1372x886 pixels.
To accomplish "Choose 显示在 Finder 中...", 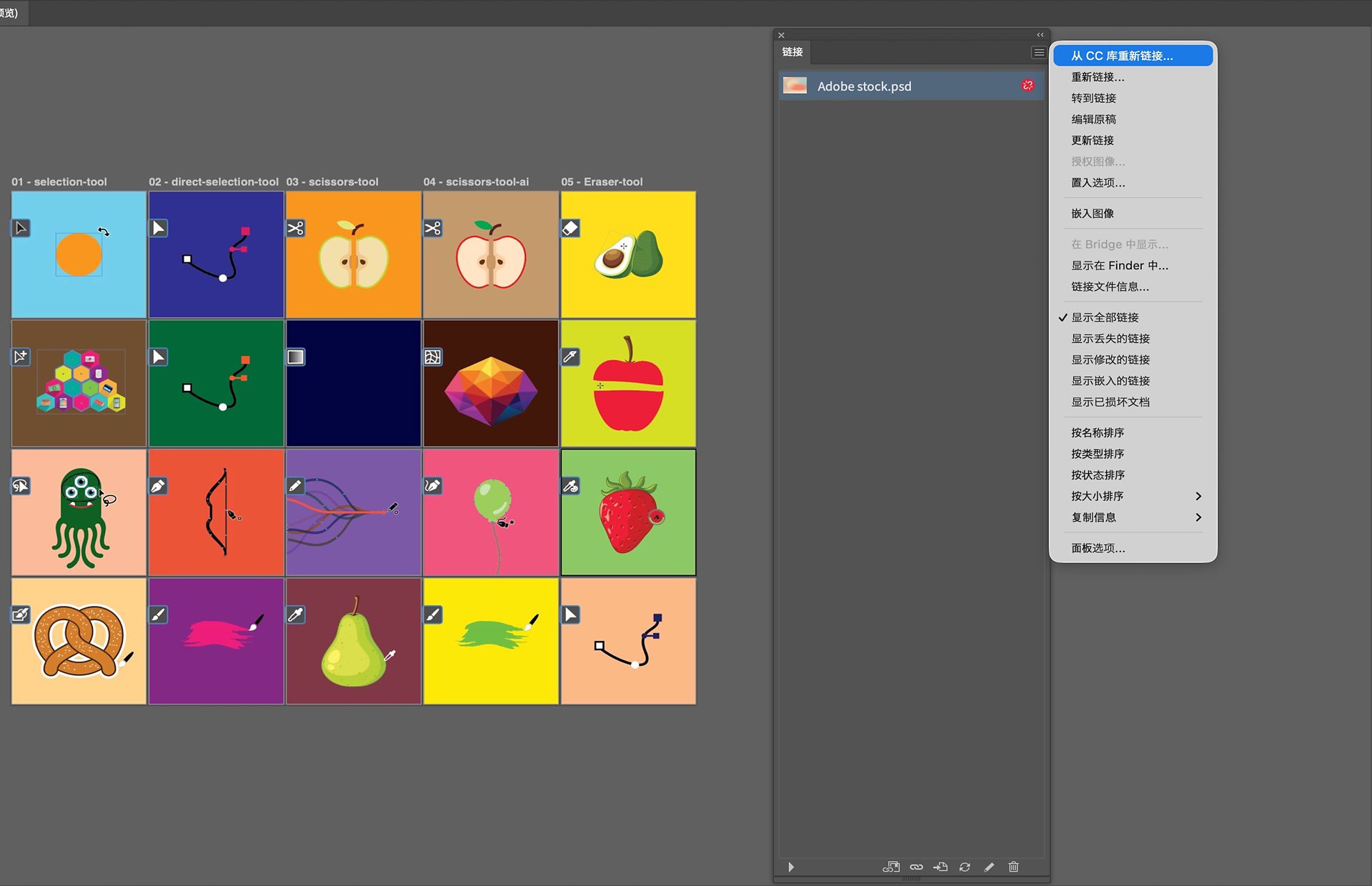I will point(1133,266).
